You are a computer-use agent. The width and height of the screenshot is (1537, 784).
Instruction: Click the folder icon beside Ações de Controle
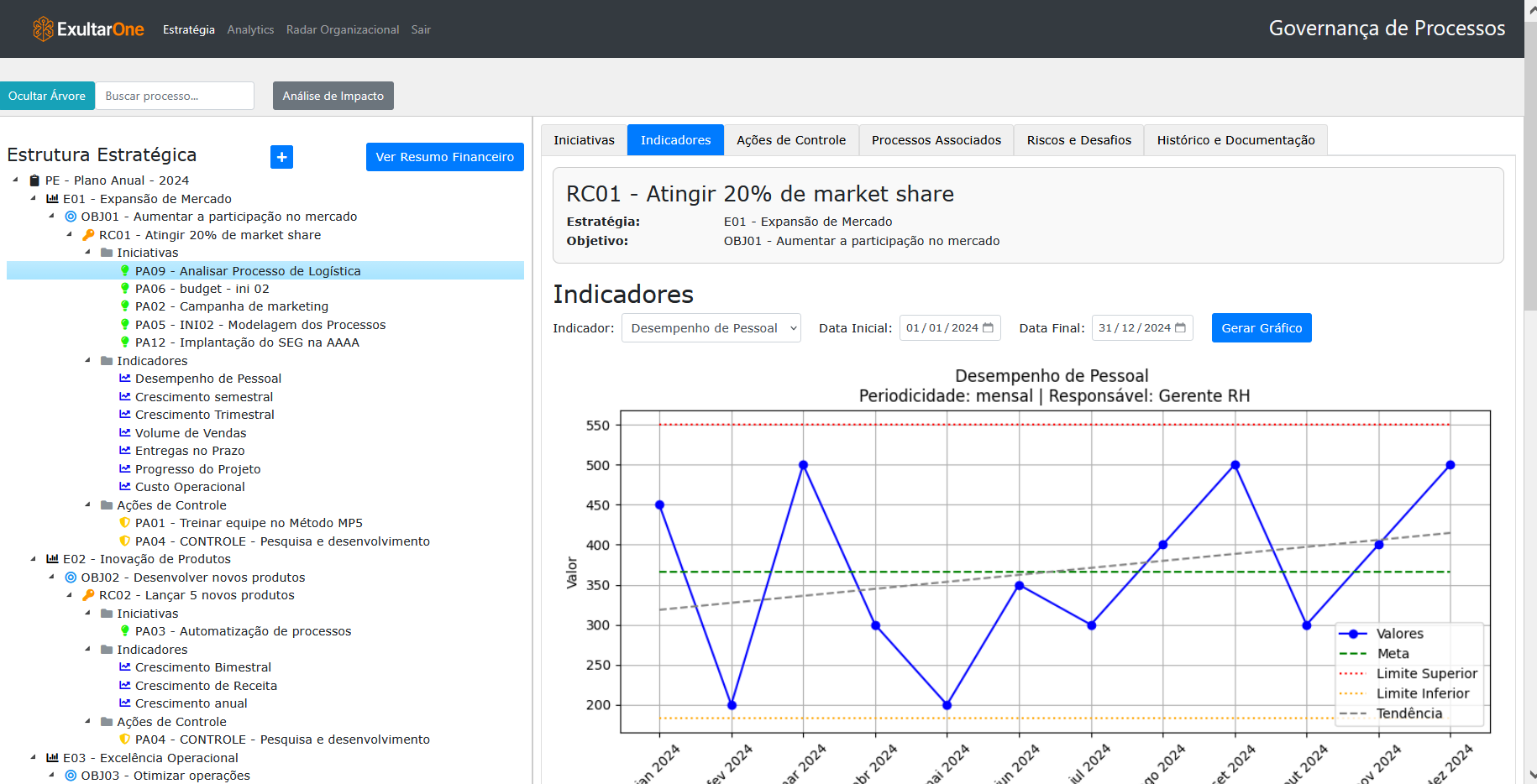[107, 505]
